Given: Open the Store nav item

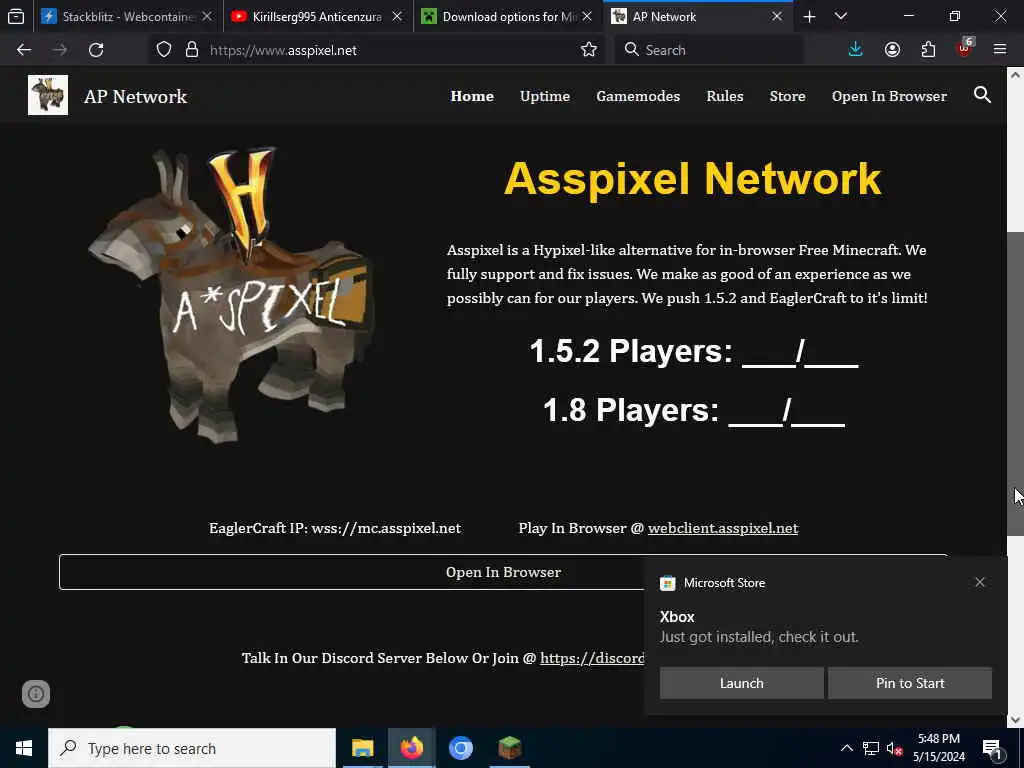Looking at the screenshot, I should point(788,96).
